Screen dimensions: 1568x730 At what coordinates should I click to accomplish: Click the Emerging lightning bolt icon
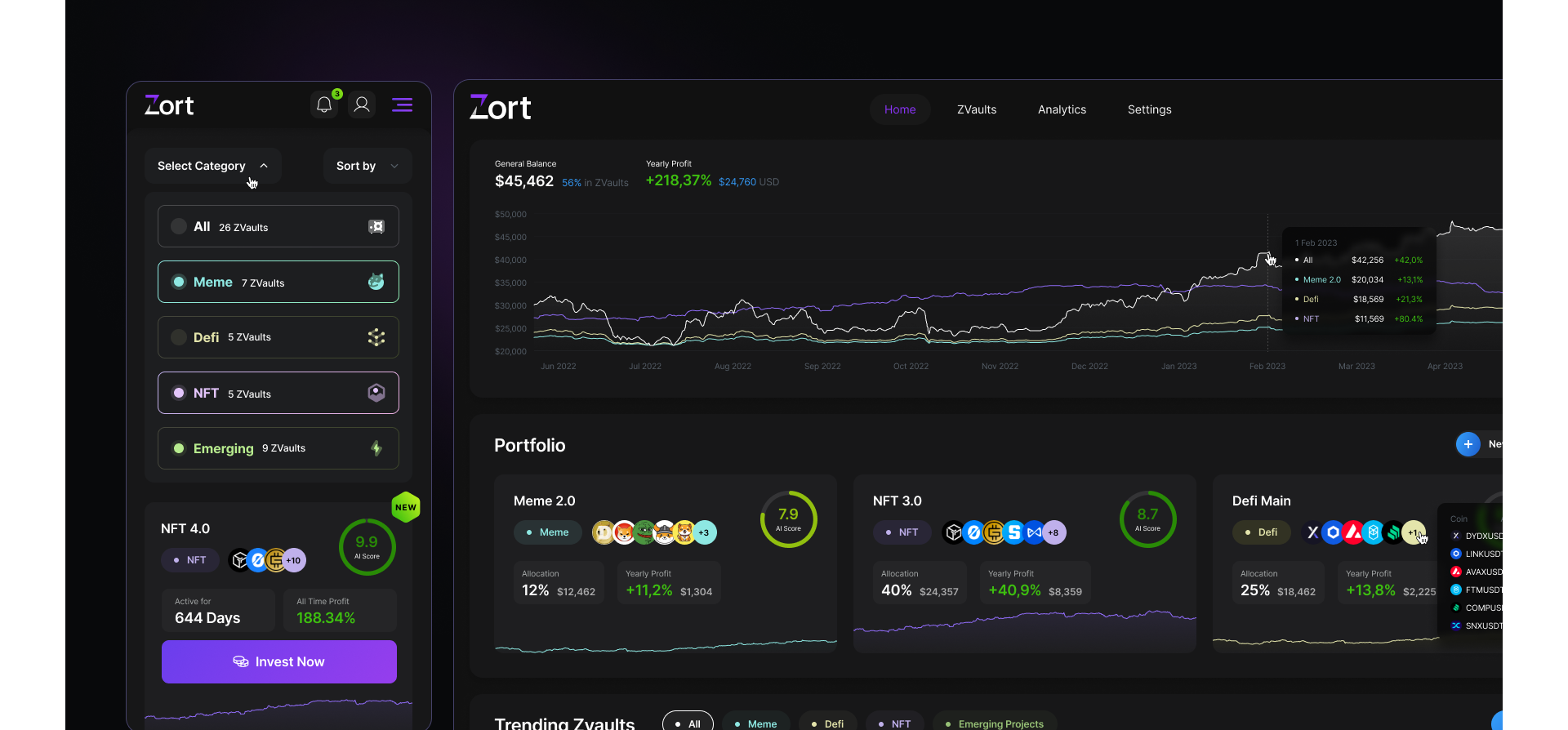point(376,448)
